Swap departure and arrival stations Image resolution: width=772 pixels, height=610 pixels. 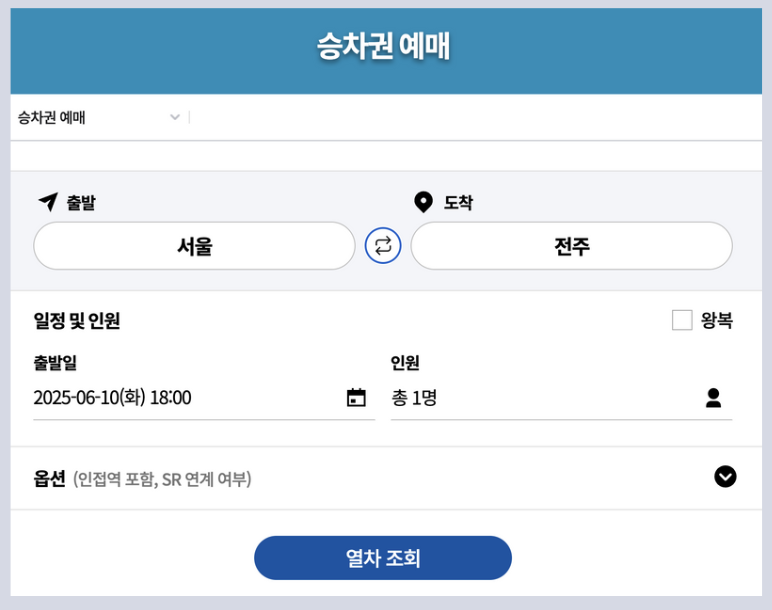[x=383, y=245]
